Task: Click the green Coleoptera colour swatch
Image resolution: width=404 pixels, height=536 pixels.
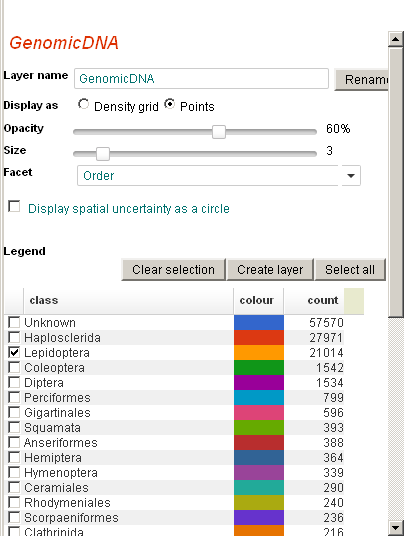Action: tap(259, 367)
